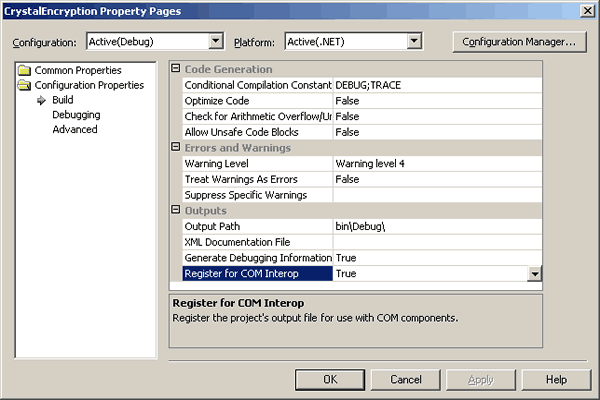Click False value of Allow Unsafe Code Blocks
Viewport: 600px width, 400px height.
pos(437,132)
